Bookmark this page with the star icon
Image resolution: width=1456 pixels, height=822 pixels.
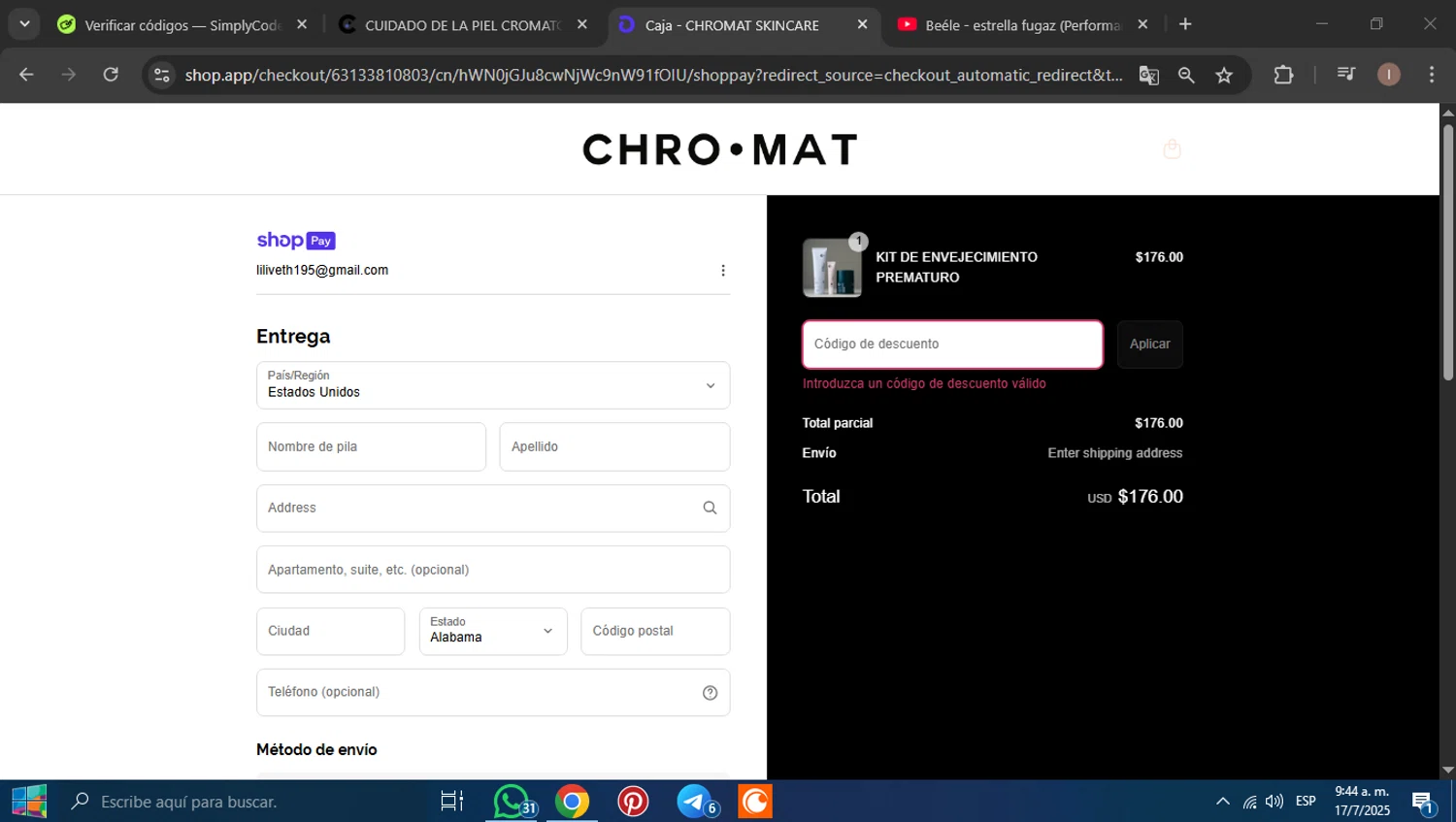(x=1224, y=75)
